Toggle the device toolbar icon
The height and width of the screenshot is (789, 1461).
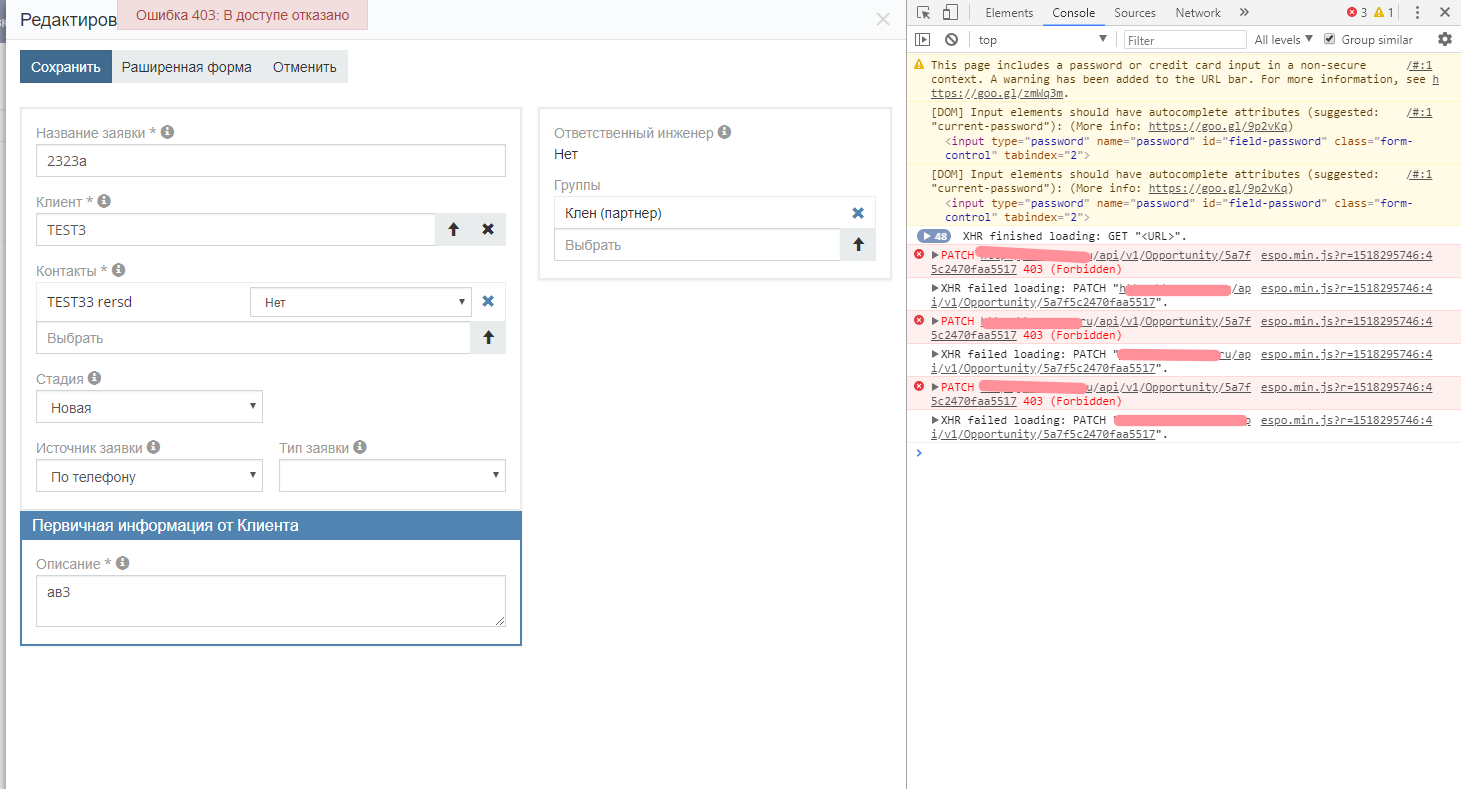coord(950,13)
